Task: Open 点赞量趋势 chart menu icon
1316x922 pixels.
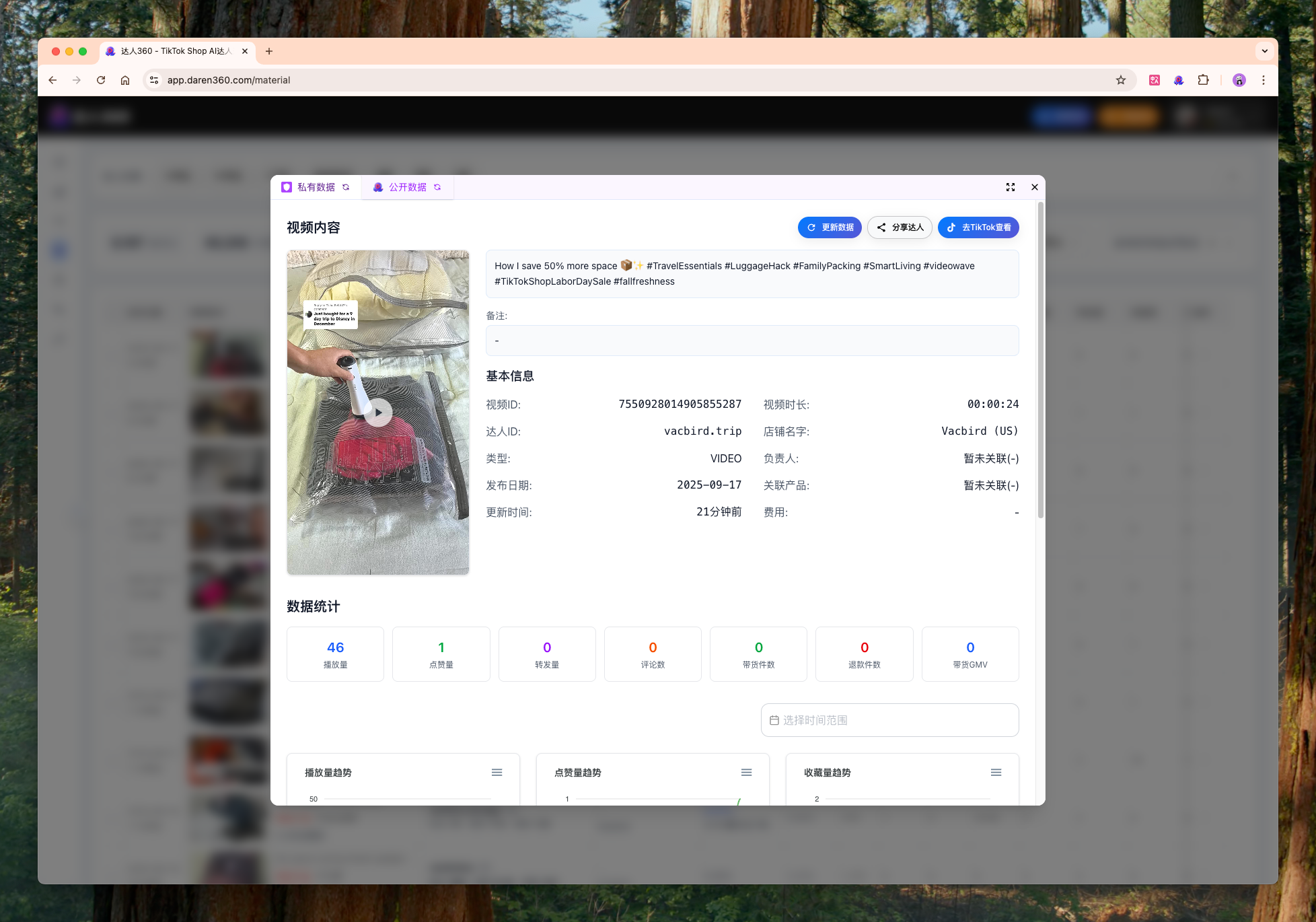Action: (746, 773)
